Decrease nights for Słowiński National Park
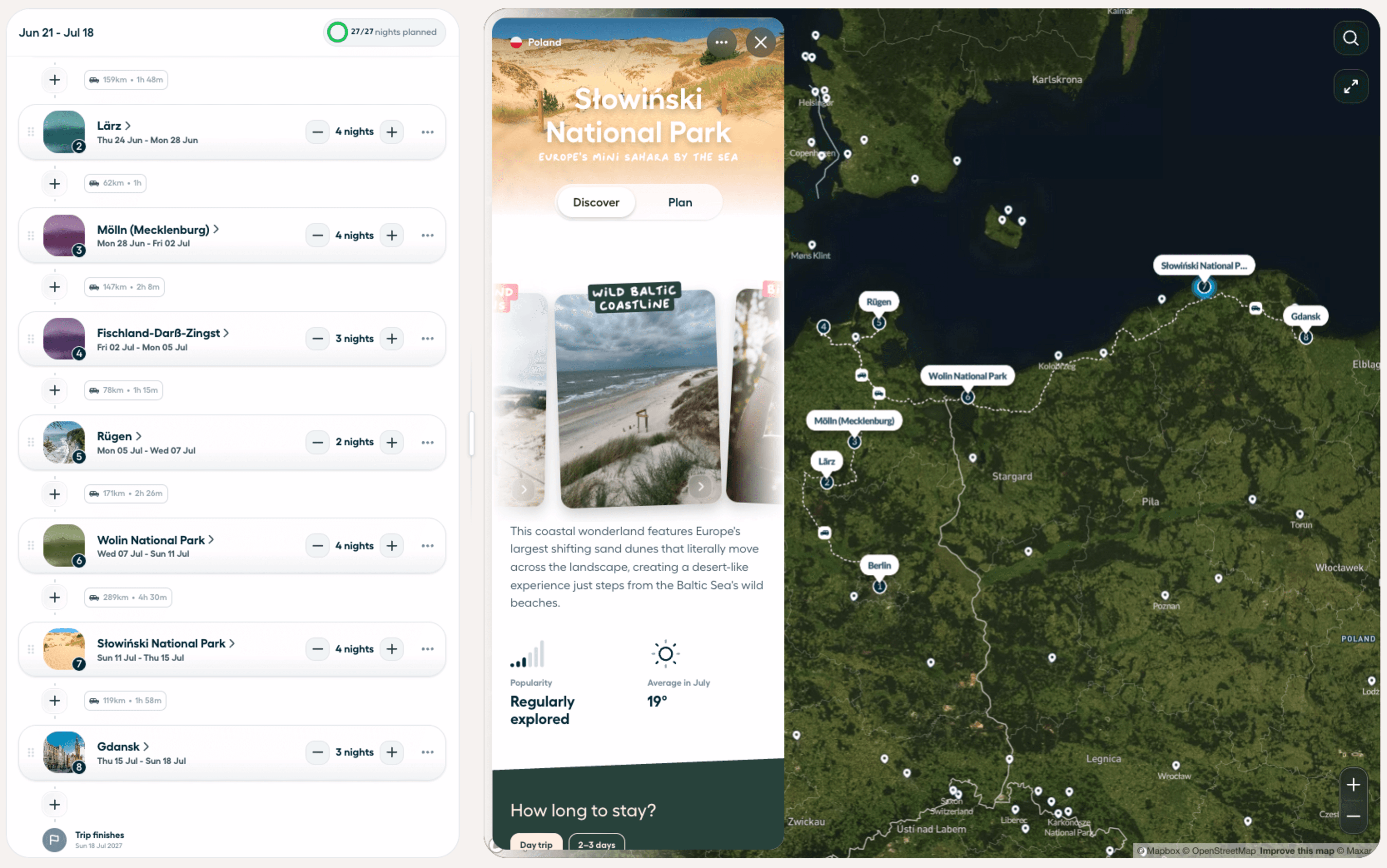The width and height of the screenshot is (1387, 868). [x=318, y=649]
